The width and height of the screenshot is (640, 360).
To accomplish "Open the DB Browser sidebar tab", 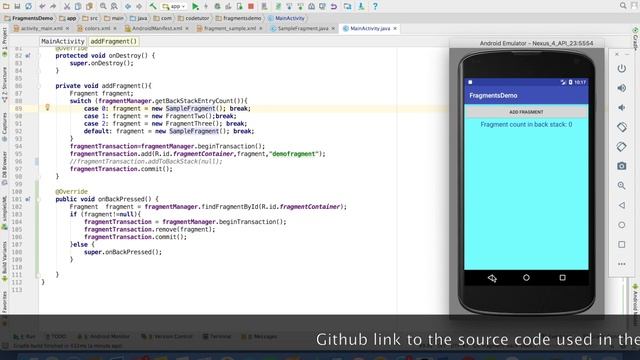I will 4,168.
